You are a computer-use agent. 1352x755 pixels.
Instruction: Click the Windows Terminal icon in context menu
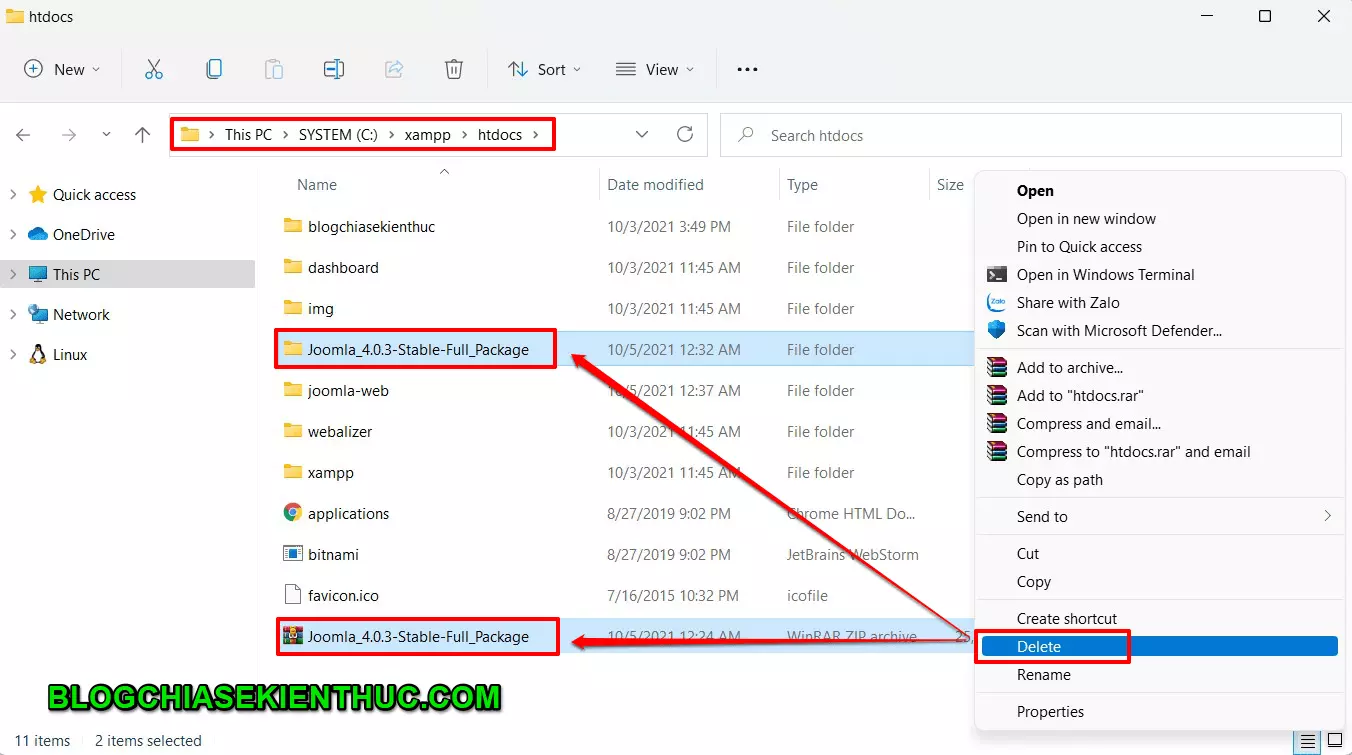[996, 275]
